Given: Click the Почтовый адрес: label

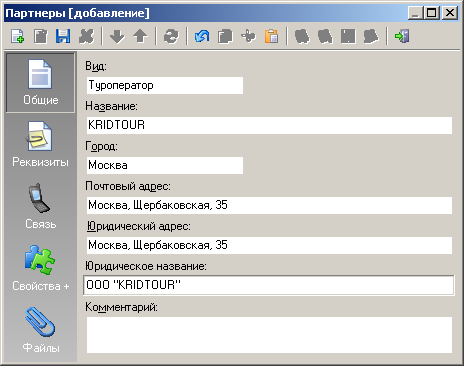Looking at the screenshot, I should (x=128, y=186).
